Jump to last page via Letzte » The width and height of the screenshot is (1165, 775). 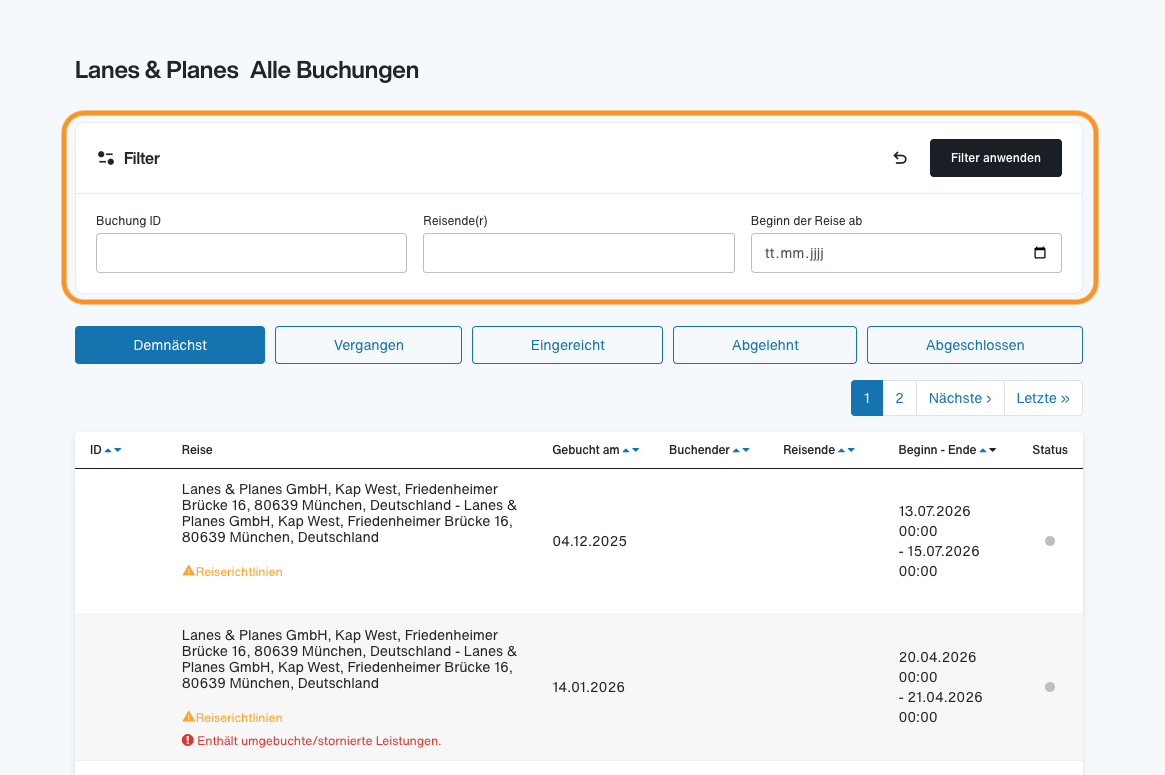(x=1043, y=398)
